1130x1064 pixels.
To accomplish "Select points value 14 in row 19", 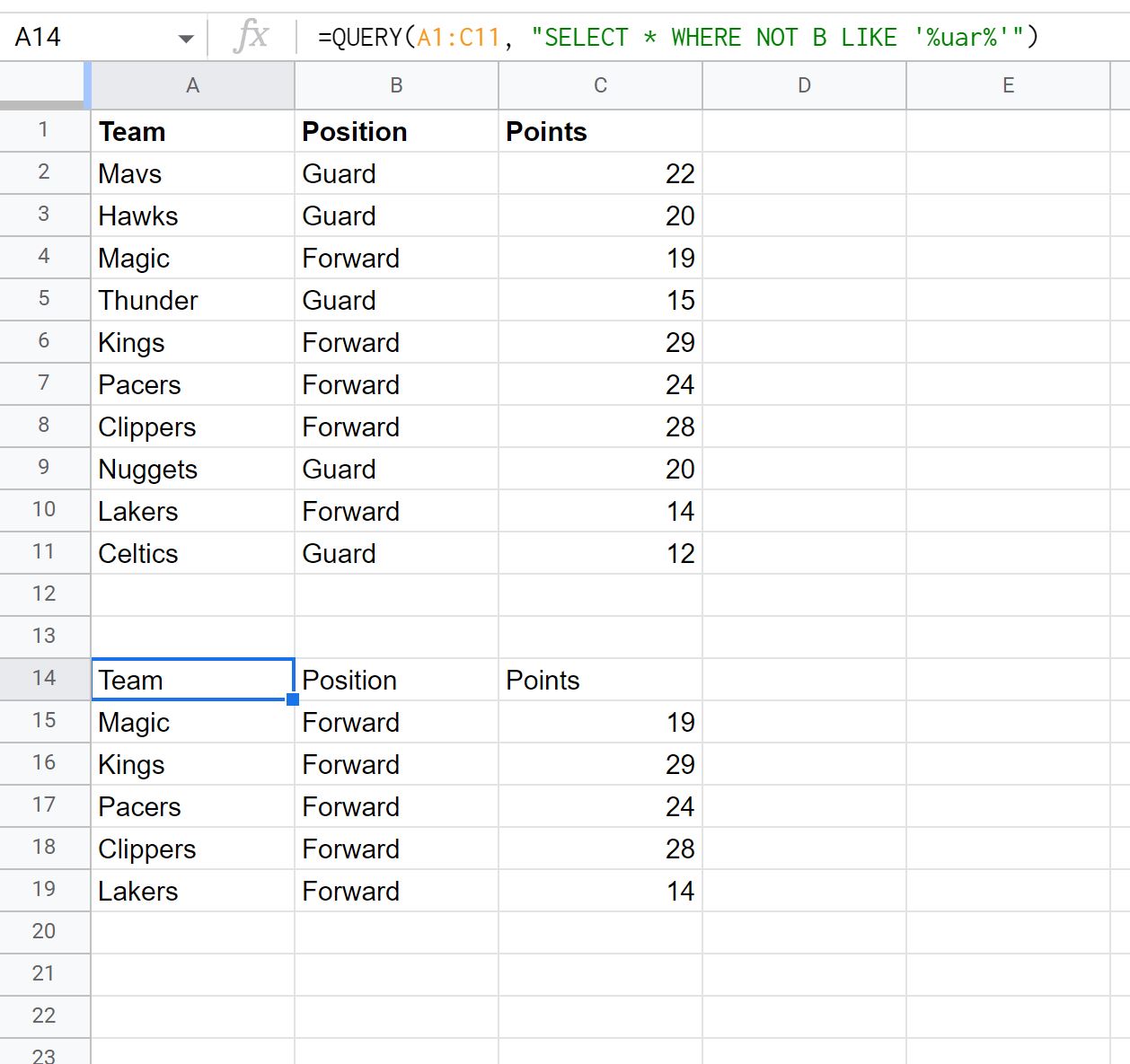I will tap(600, 891).
